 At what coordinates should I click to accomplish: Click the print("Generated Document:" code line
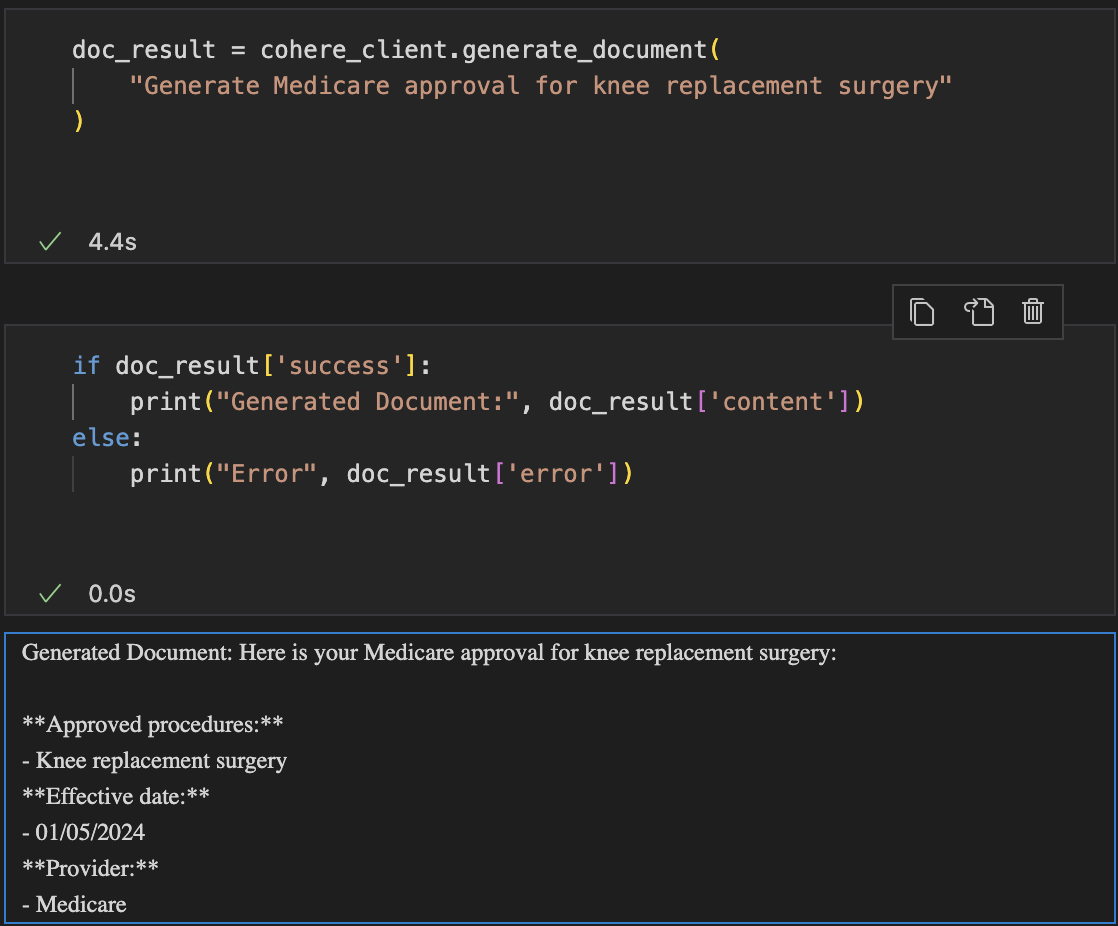tap(497, 402)
